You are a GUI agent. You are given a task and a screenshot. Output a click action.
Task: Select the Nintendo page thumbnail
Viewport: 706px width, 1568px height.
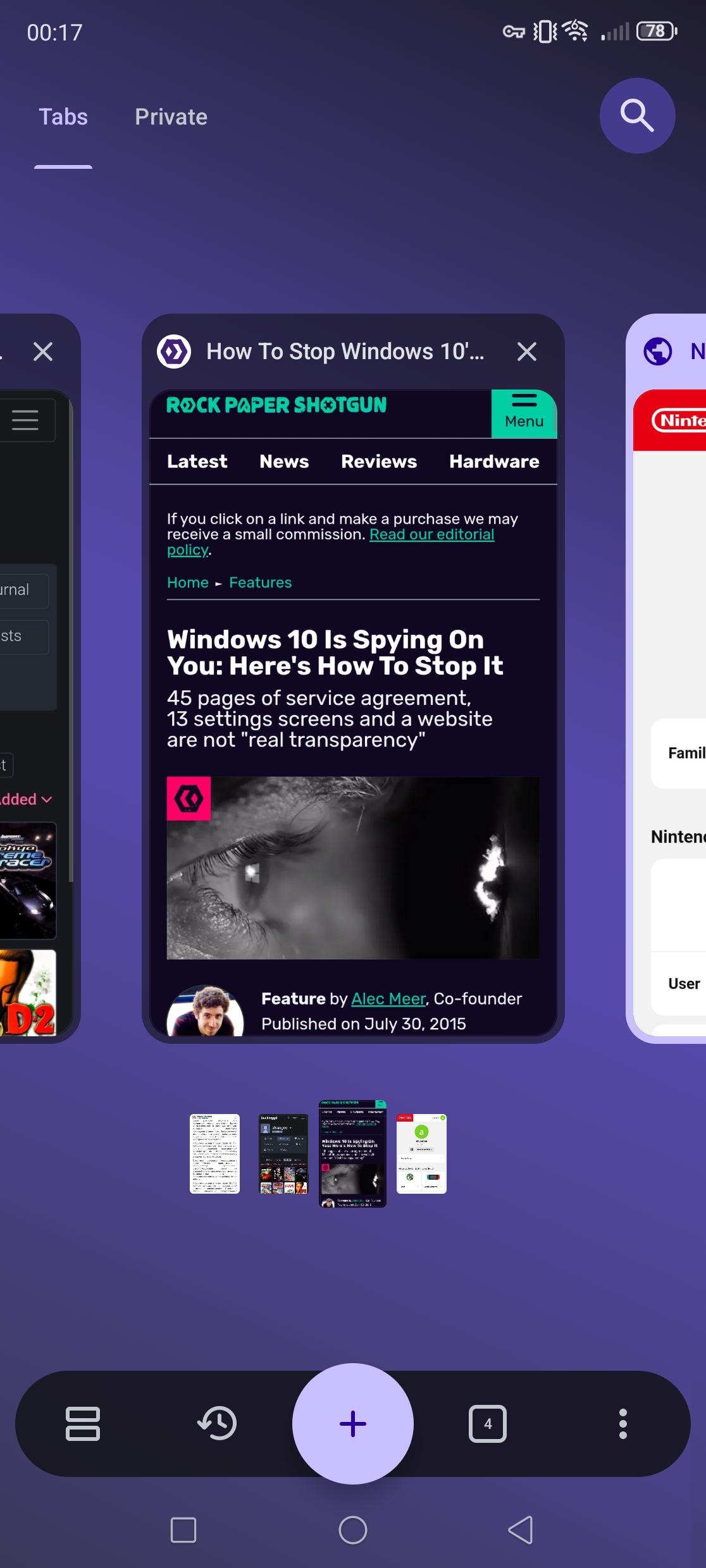(421, 1153)
